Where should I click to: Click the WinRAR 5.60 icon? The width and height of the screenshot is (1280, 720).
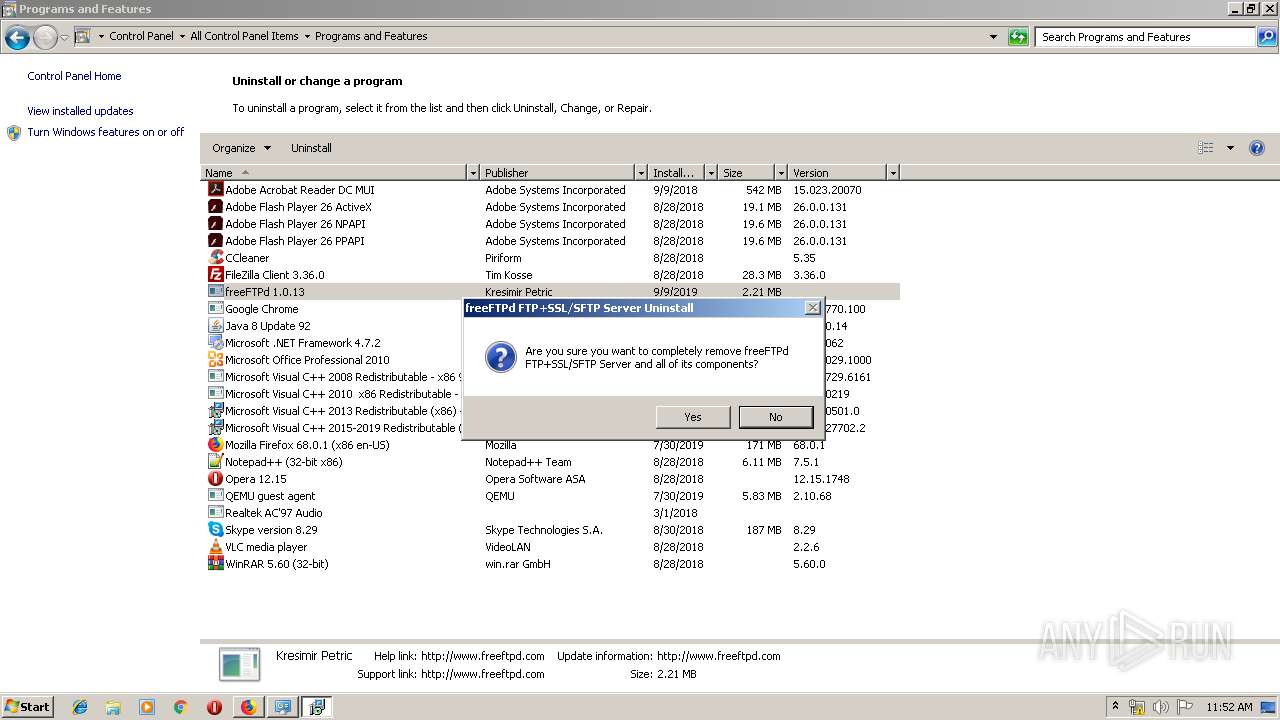[x=215, y=563]
